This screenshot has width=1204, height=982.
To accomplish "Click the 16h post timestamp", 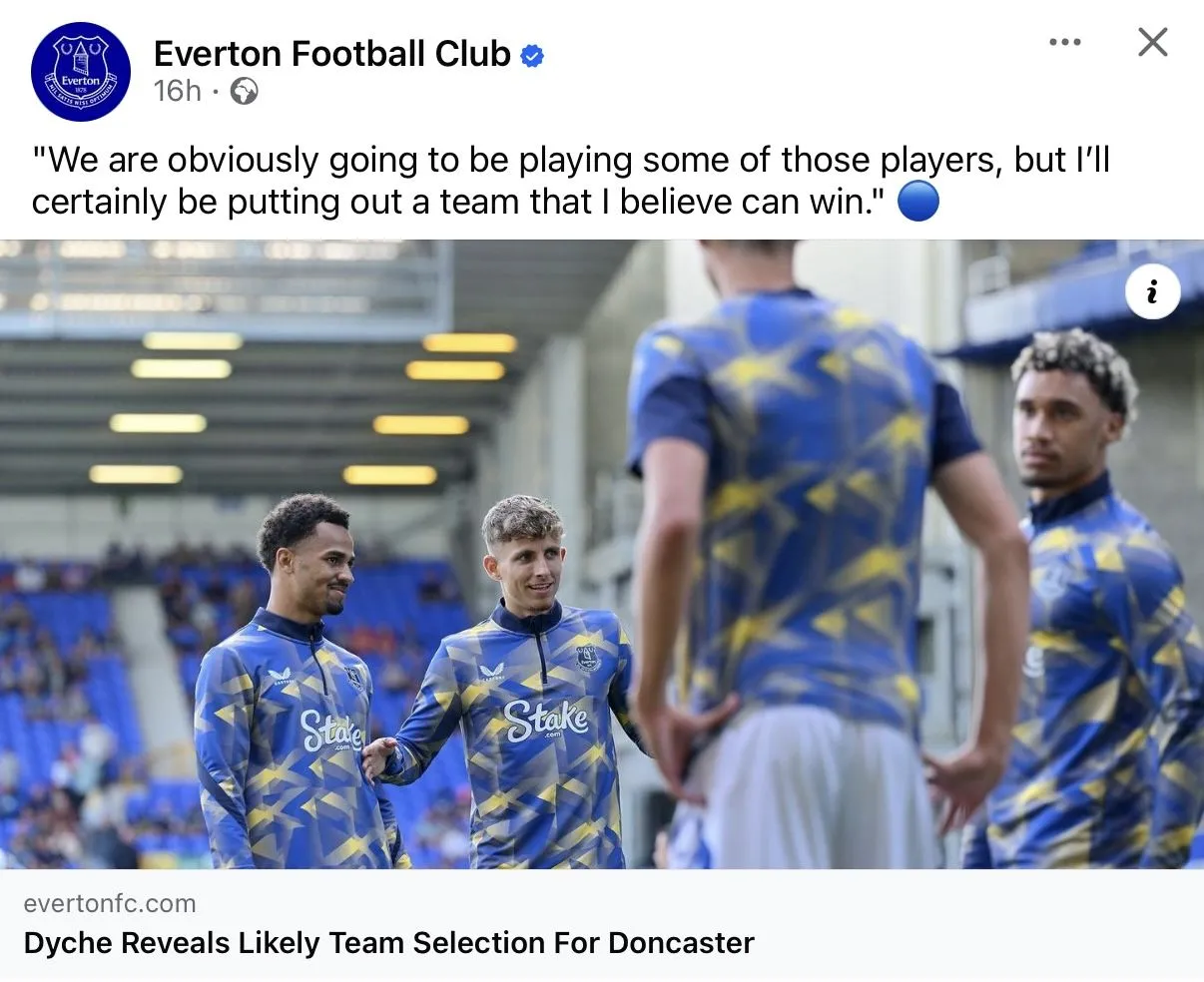I will [x=177, y=92].
